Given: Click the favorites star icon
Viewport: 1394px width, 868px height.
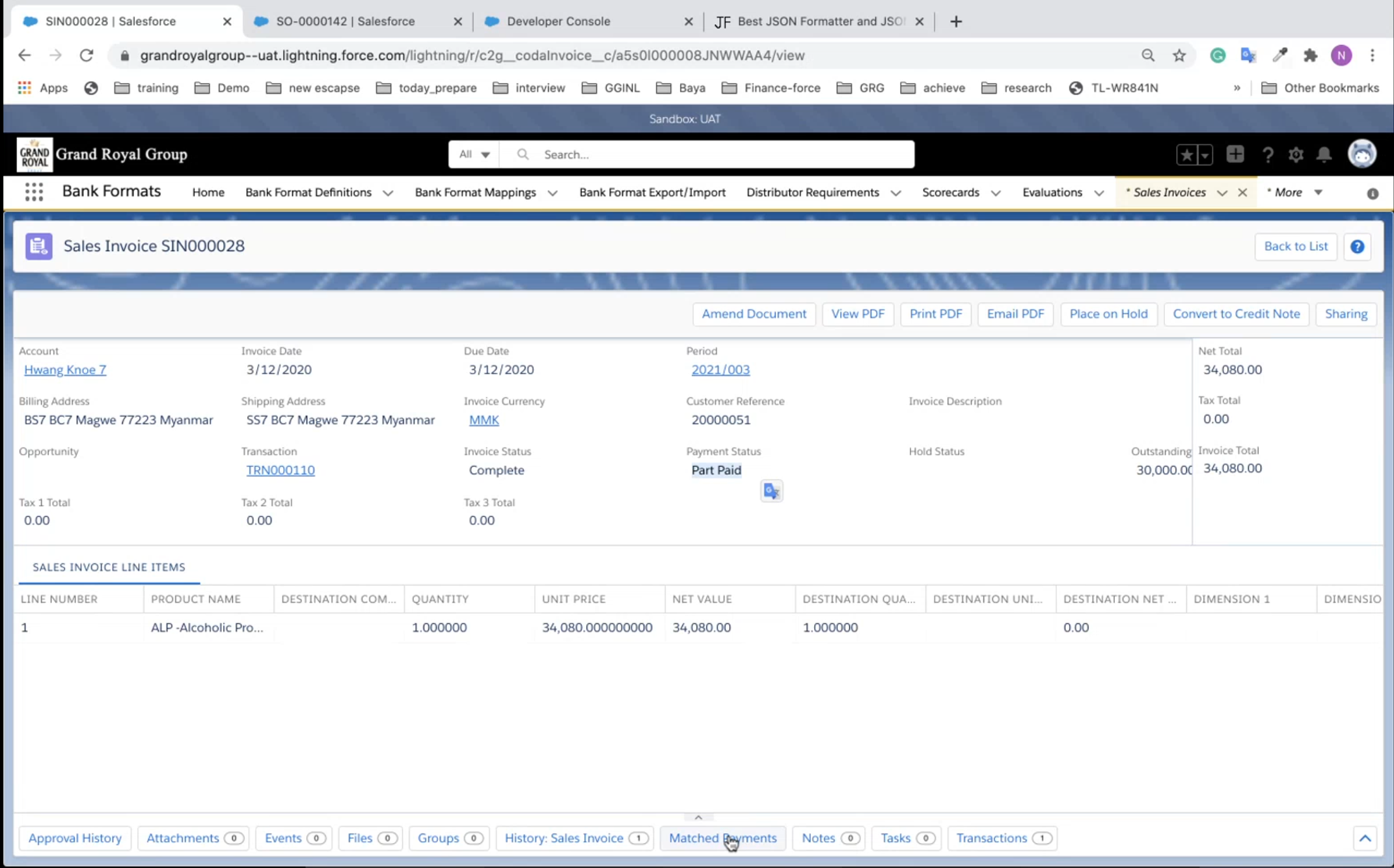Looking at the screenshot, I should click(1186, 155).
